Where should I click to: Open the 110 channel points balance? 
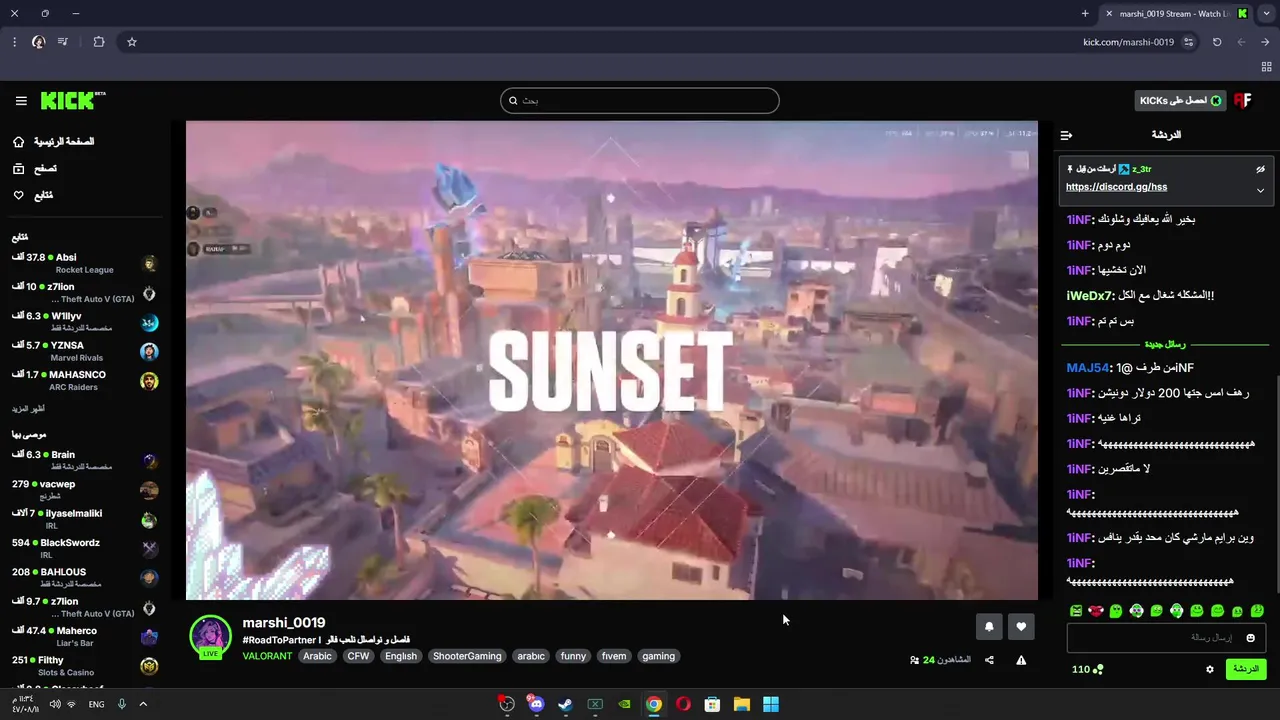pos(1087,670)
